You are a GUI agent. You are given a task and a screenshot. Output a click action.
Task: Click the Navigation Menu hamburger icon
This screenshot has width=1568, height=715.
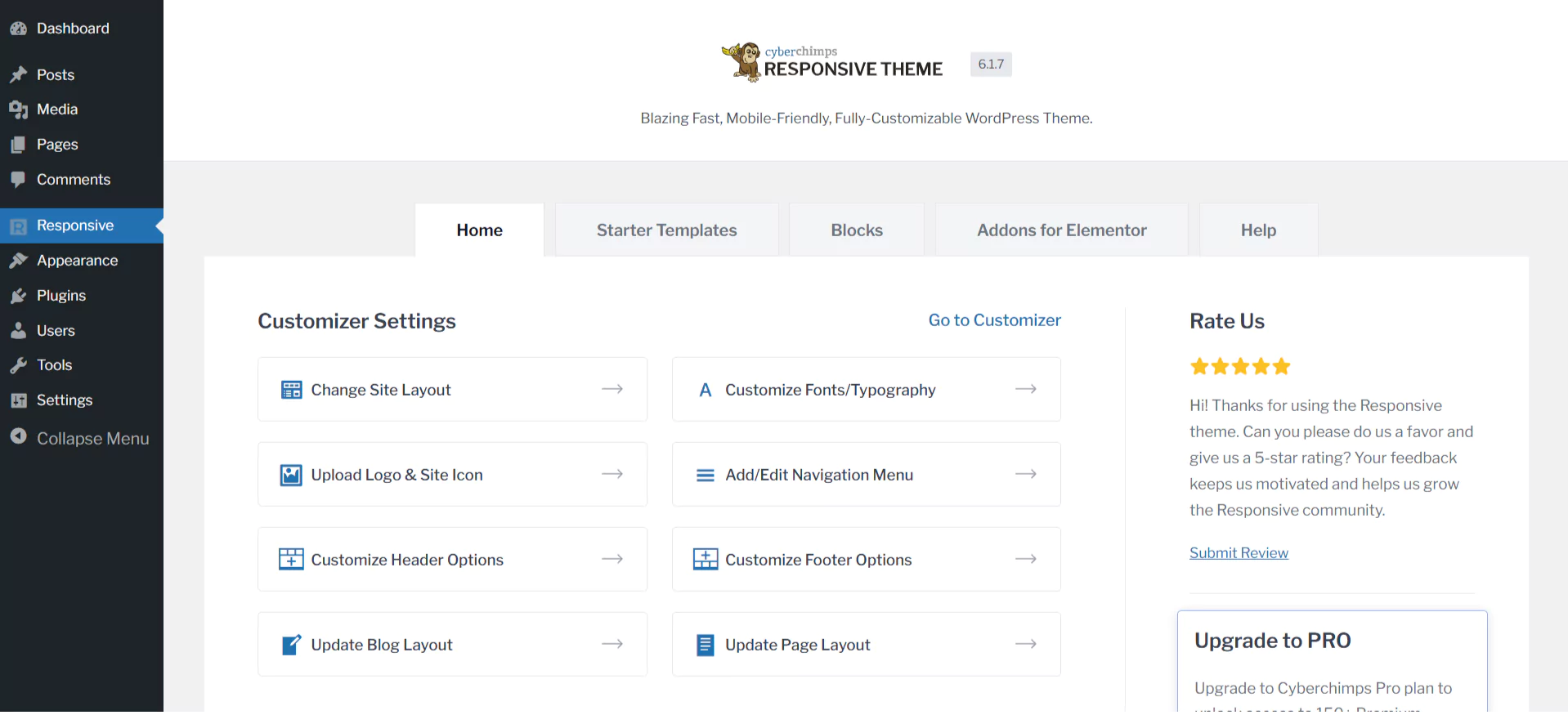coord(706,476)
